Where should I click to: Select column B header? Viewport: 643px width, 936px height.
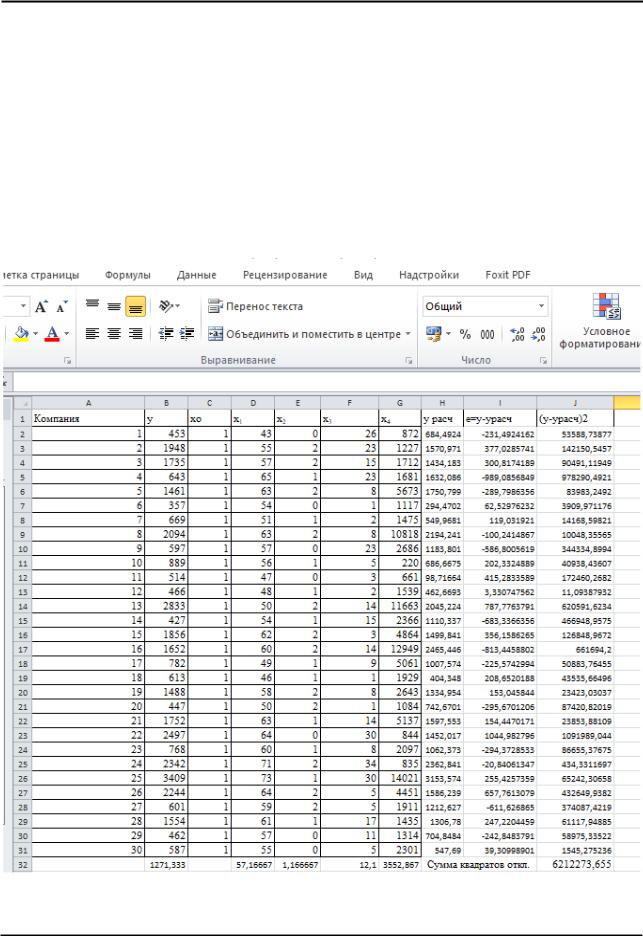[x=167, y=404]
